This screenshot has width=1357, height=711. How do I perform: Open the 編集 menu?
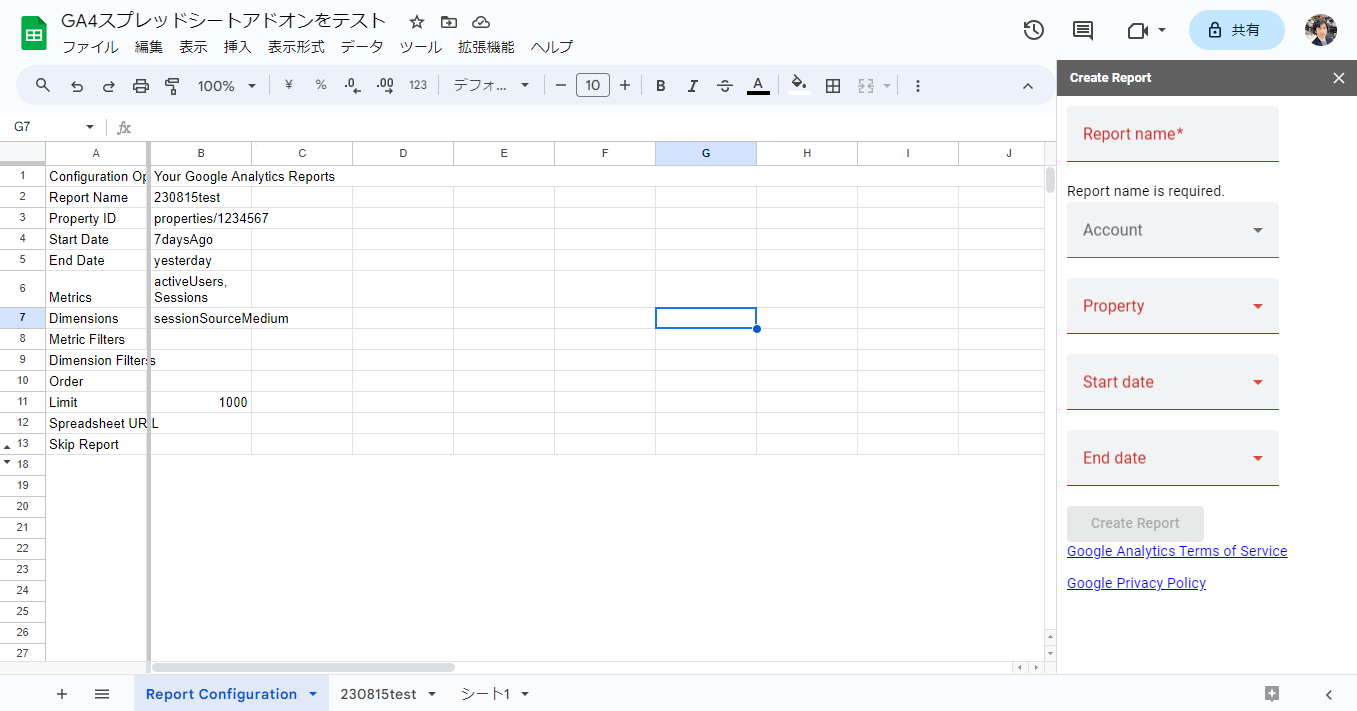(149, 47)
